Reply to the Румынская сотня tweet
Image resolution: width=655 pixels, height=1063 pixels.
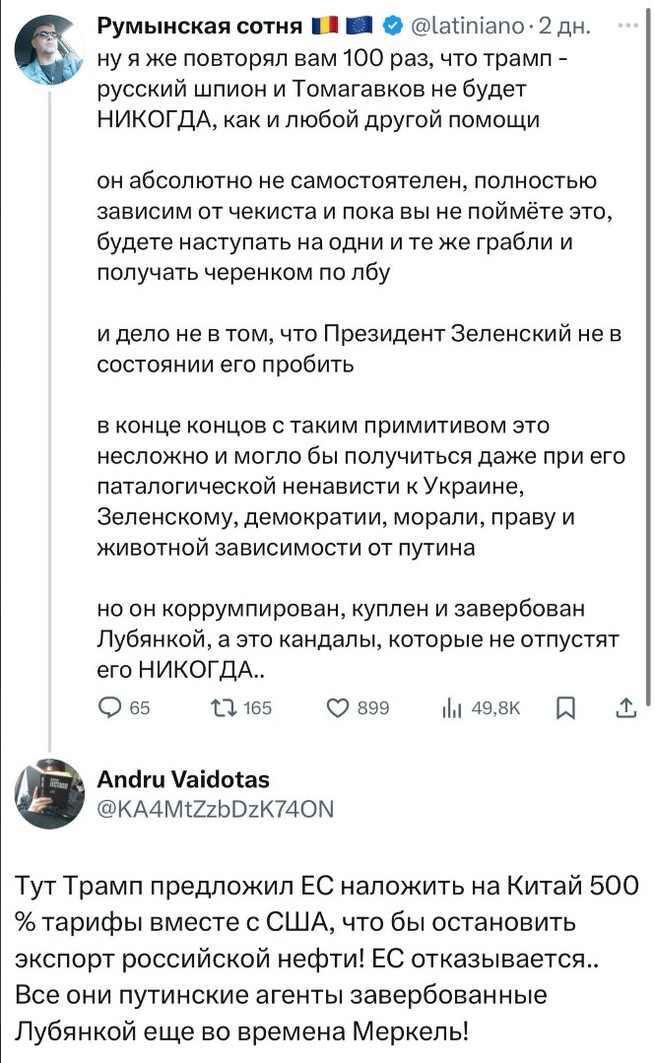pos(108,709)
